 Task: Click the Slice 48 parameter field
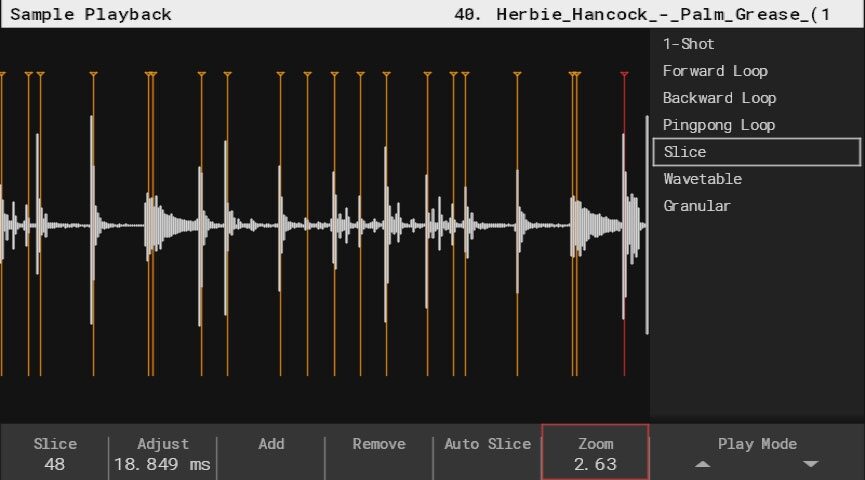point(55,454)
